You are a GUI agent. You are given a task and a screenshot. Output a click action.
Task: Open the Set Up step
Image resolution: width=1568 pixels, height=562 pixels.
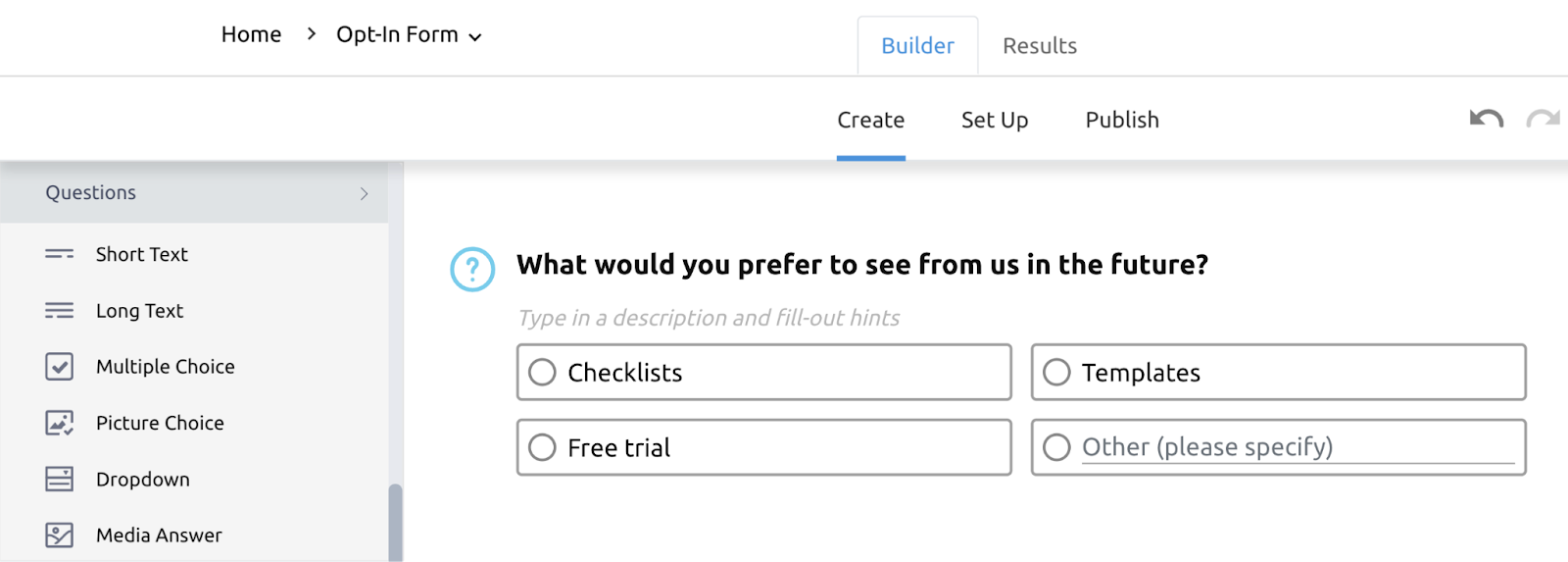click(994, 120)
